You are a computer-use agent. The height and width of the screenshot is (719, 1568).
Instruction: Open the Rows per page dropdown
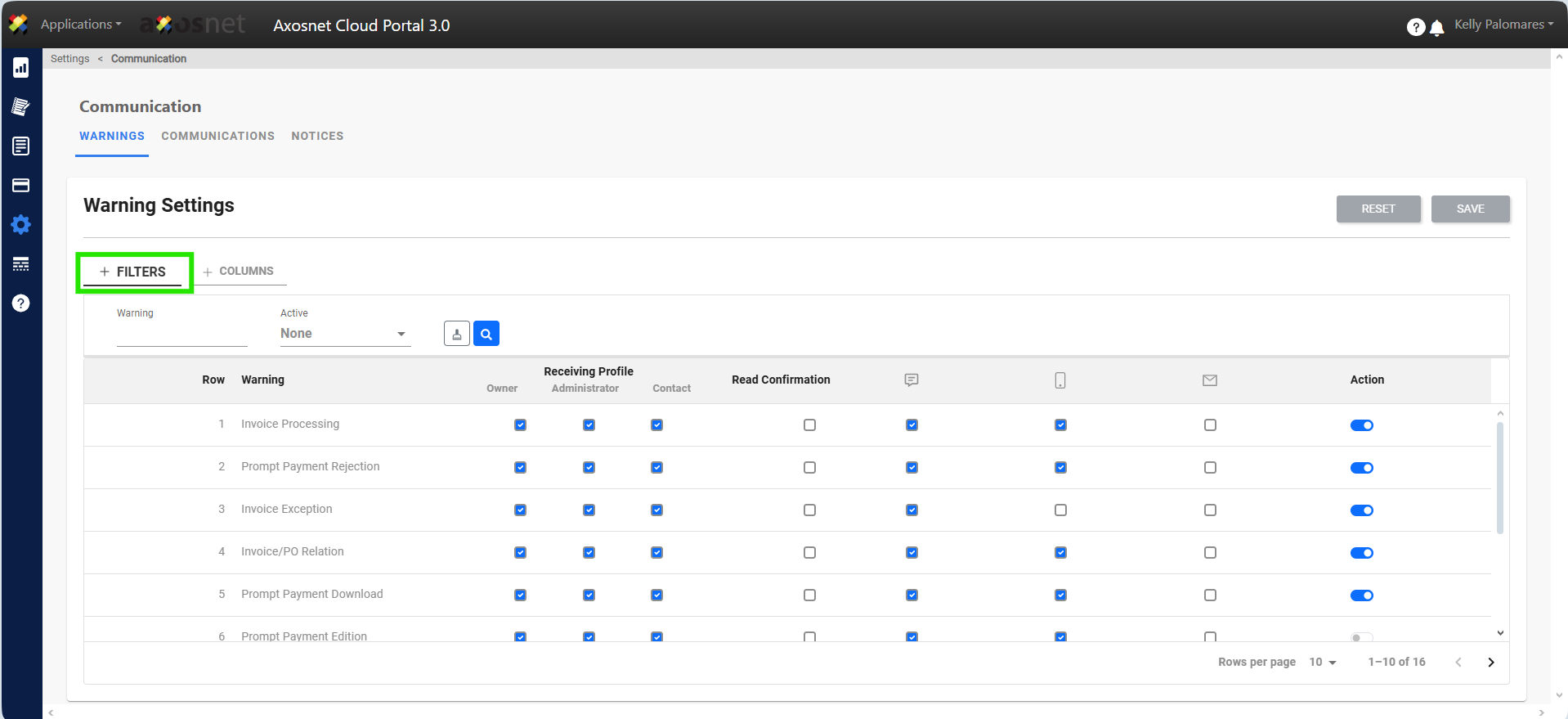1322,663
